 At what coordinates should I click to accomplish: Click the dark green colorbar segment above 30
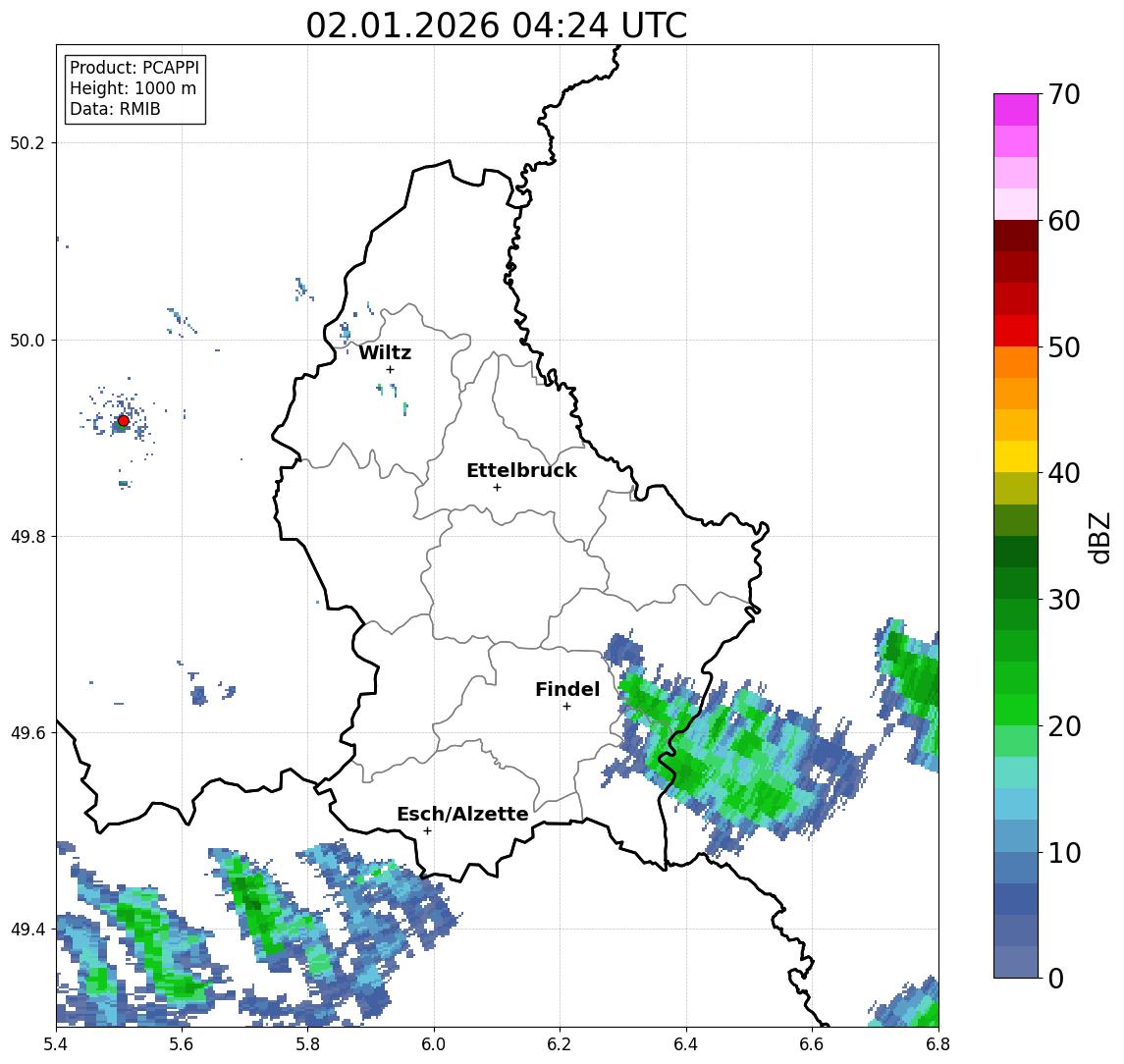click(x=1016, y=583)
